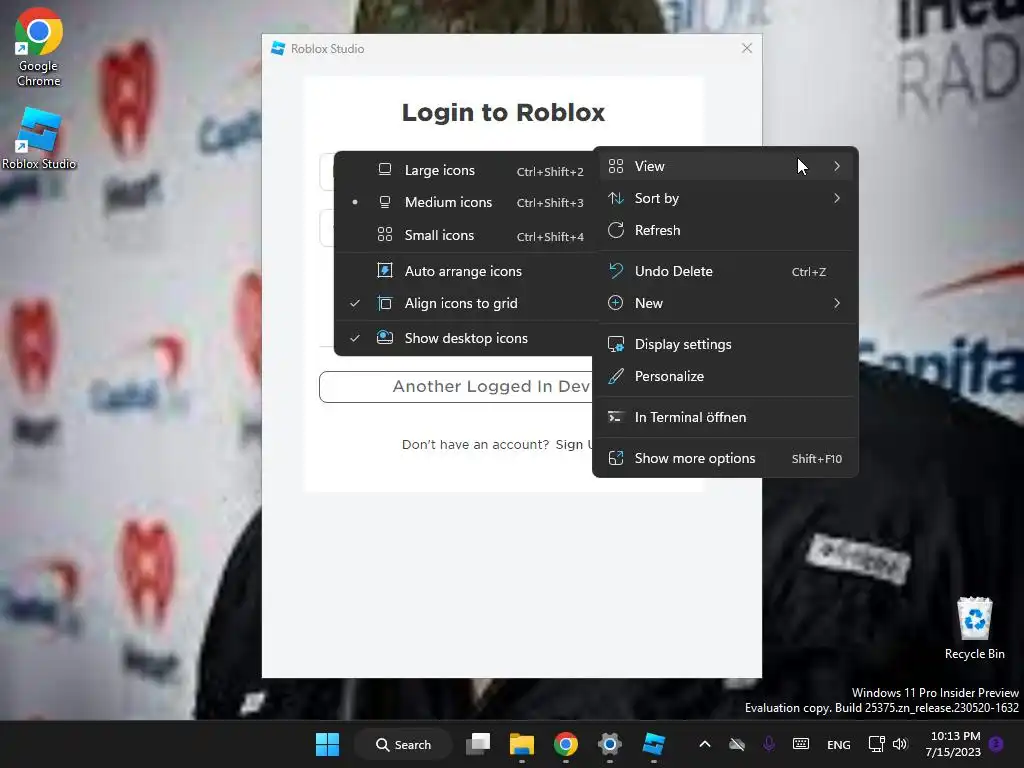This screenshot has width=1024, height=768.
Task: Expand the View submenu arrow
Action: click(x=837, y=166)
